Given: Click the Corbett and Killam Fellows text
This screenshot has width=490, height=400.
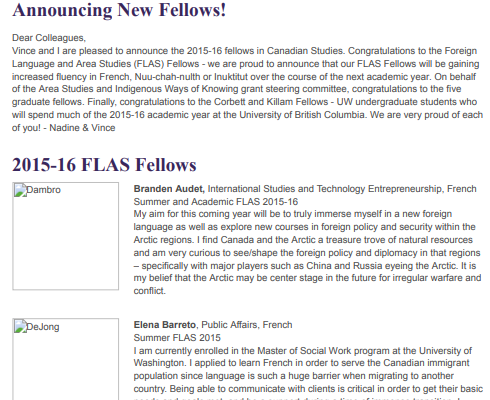Looking at the screenshot, I should point(271,102).
